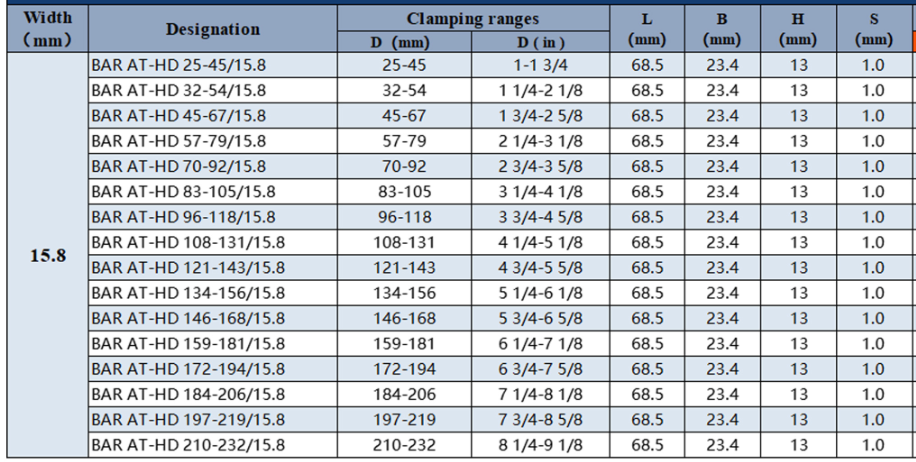Viewport: 916px width, 462px height.
Task: Select the 146-168 D (mm) cell
Action: 404,318
